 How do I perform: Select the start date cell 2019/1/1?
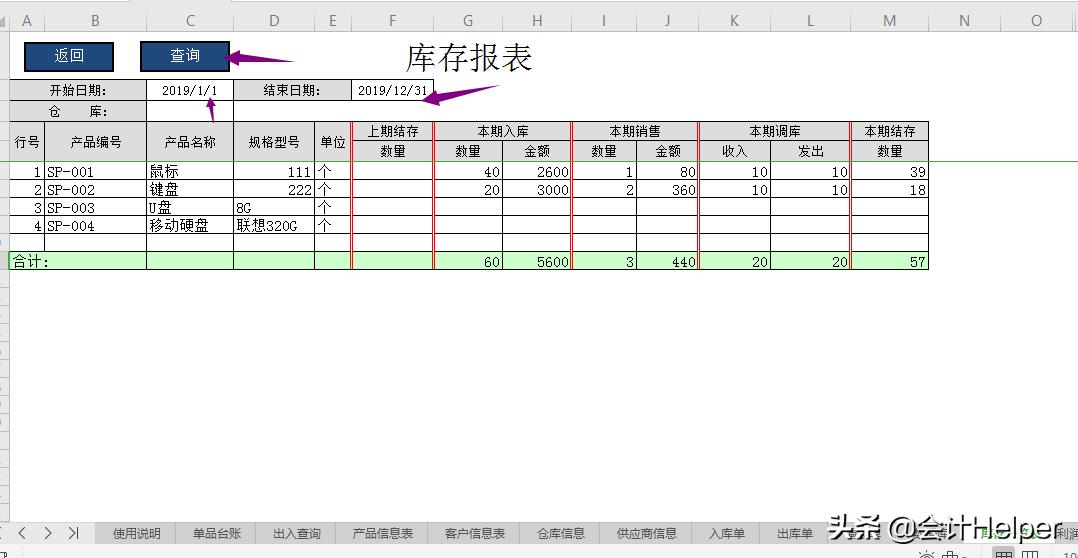click(x=190, y=90)
